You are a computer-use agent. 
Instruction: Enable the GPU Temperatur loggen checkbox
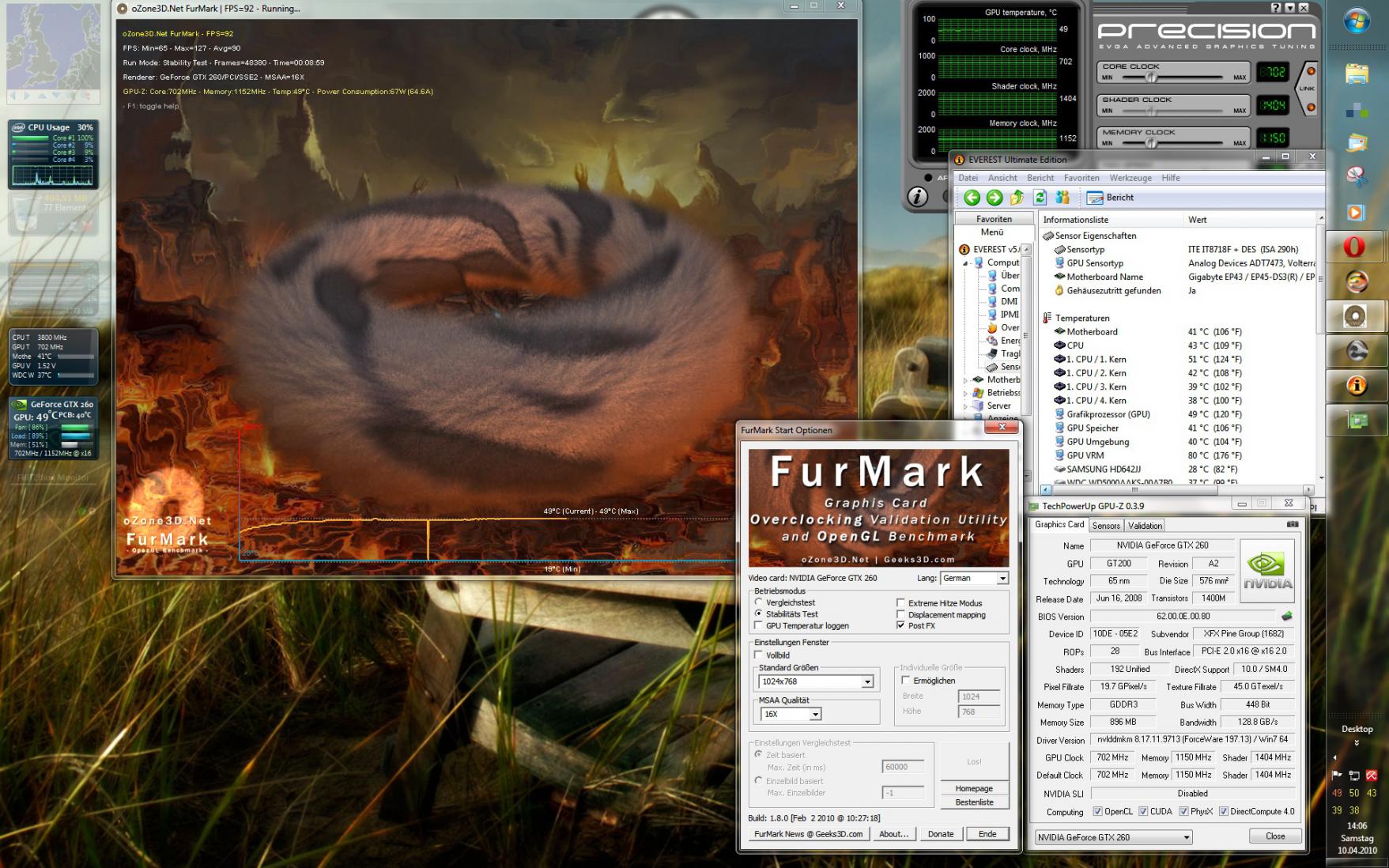(759, 625)
